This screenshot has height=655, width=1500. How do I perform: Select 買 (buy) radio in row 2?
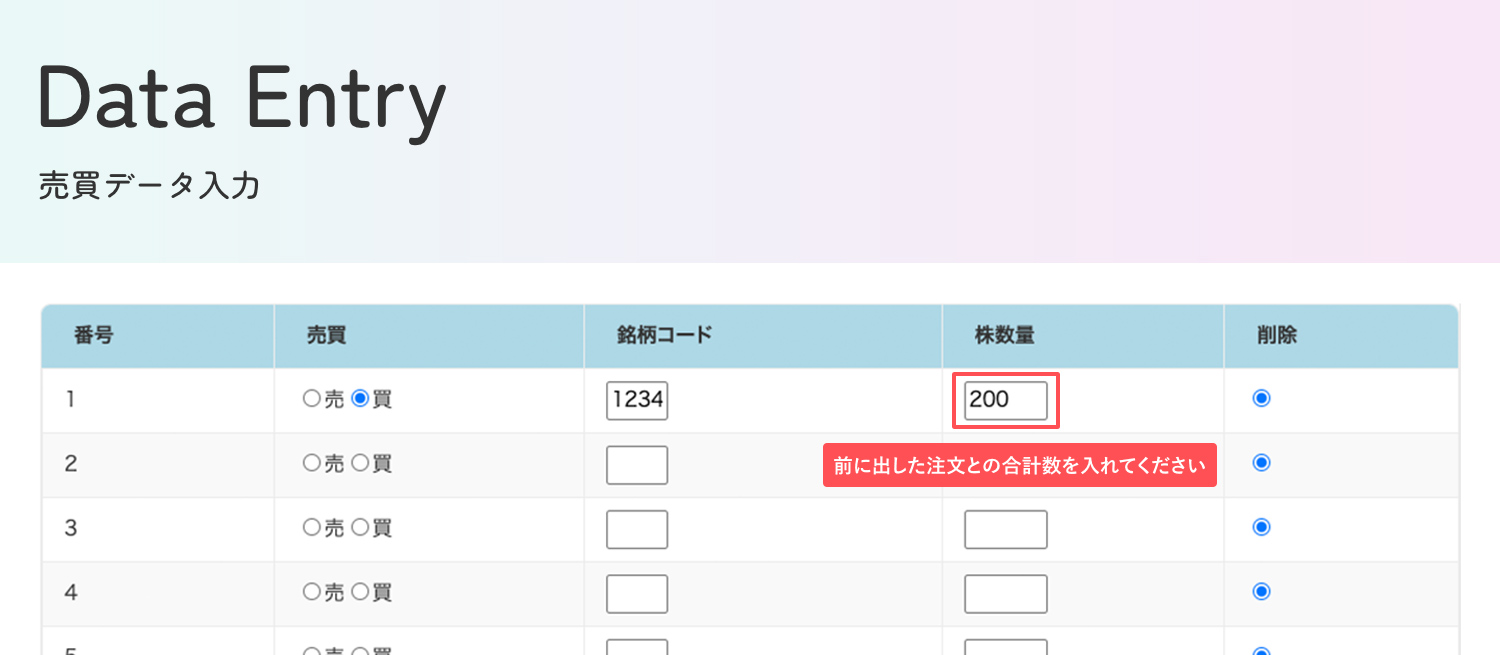[x=361, y=463]
